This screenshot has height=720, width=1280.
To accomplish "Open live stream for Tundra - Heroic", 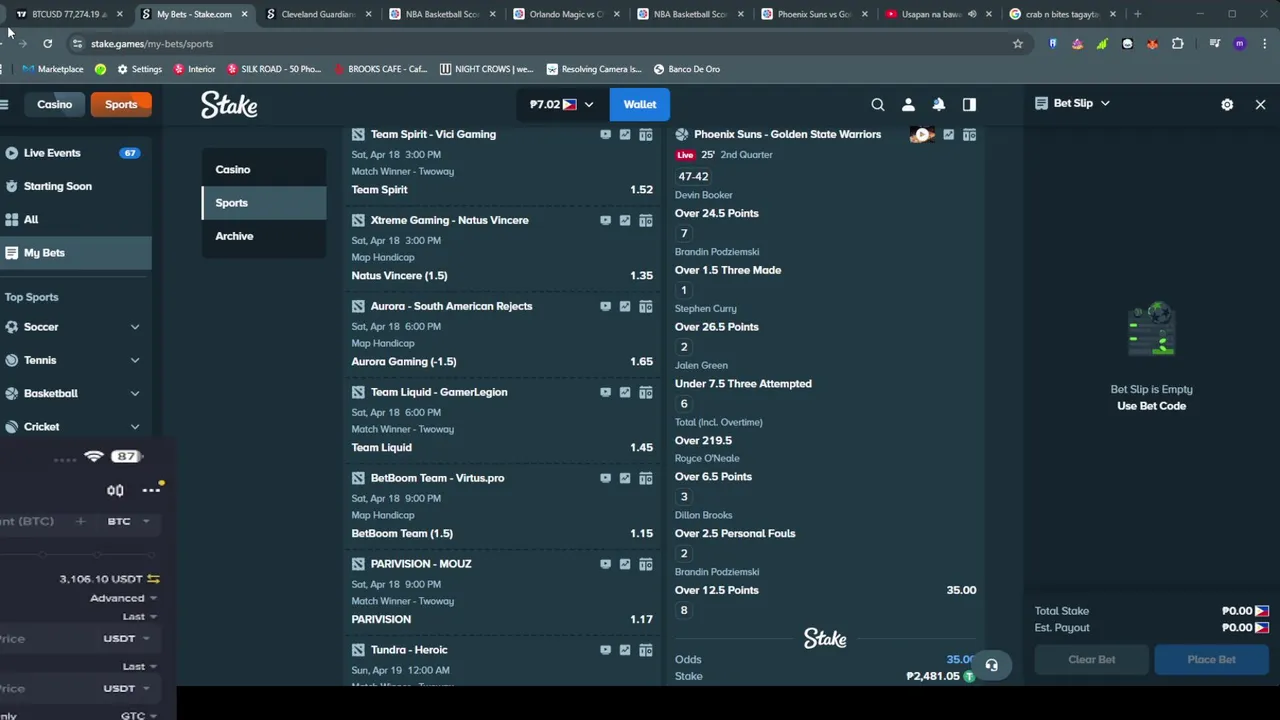I will 605,650.
